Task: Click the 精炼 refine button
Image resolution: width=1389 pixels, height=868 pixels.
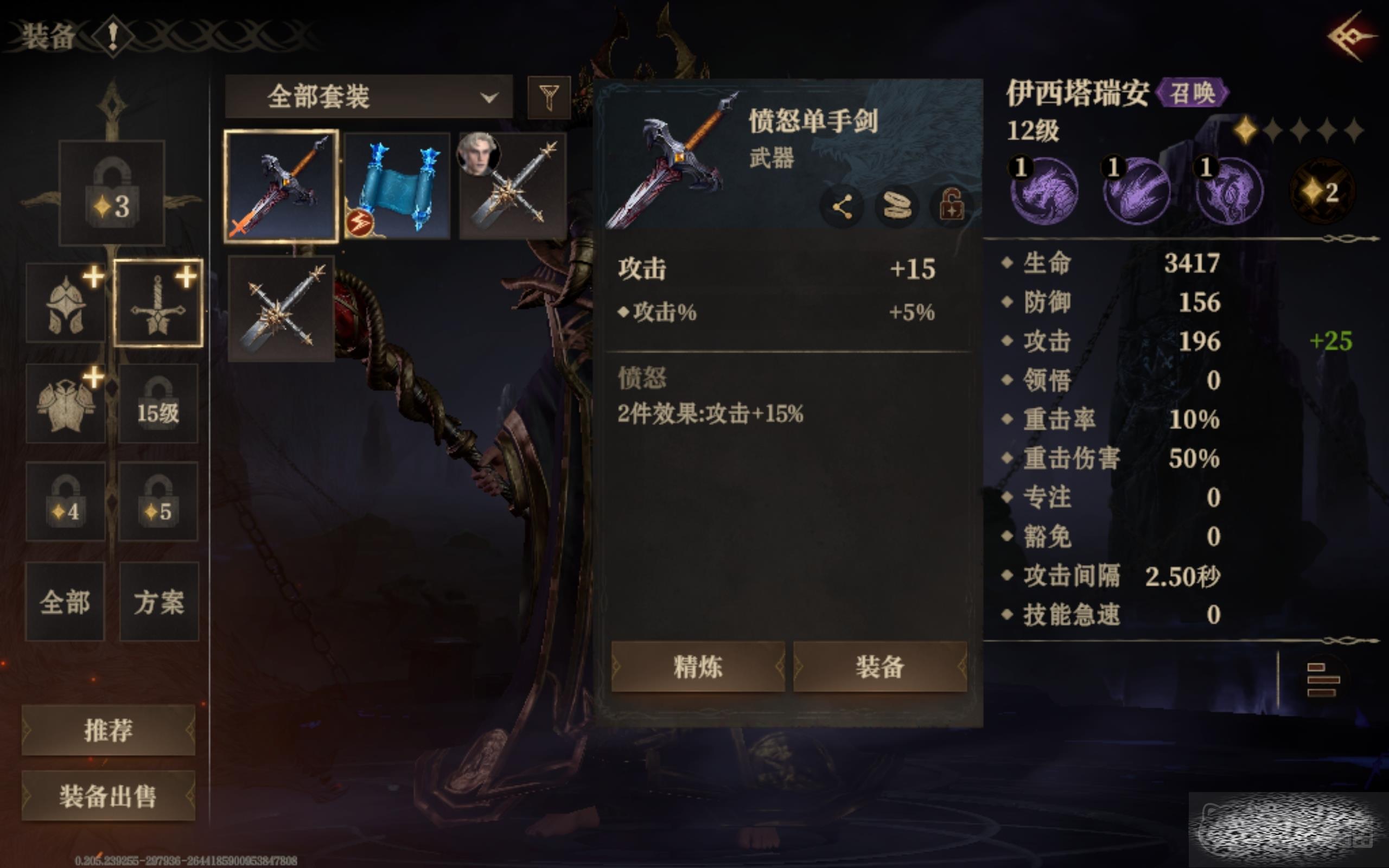Action: [x=698, y=667]
